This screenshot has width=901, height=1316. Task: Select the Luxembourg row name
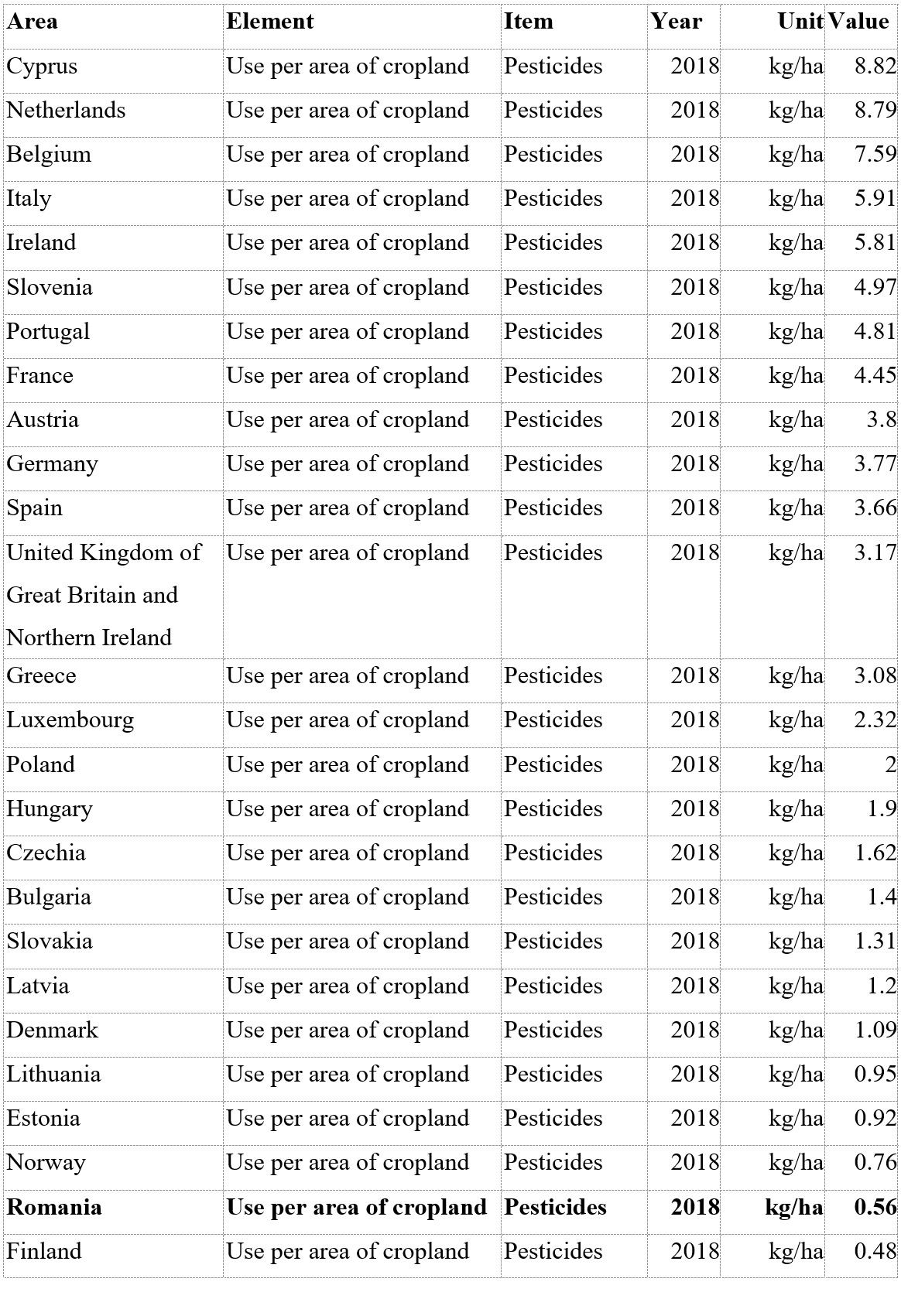(x=70, y=720)
